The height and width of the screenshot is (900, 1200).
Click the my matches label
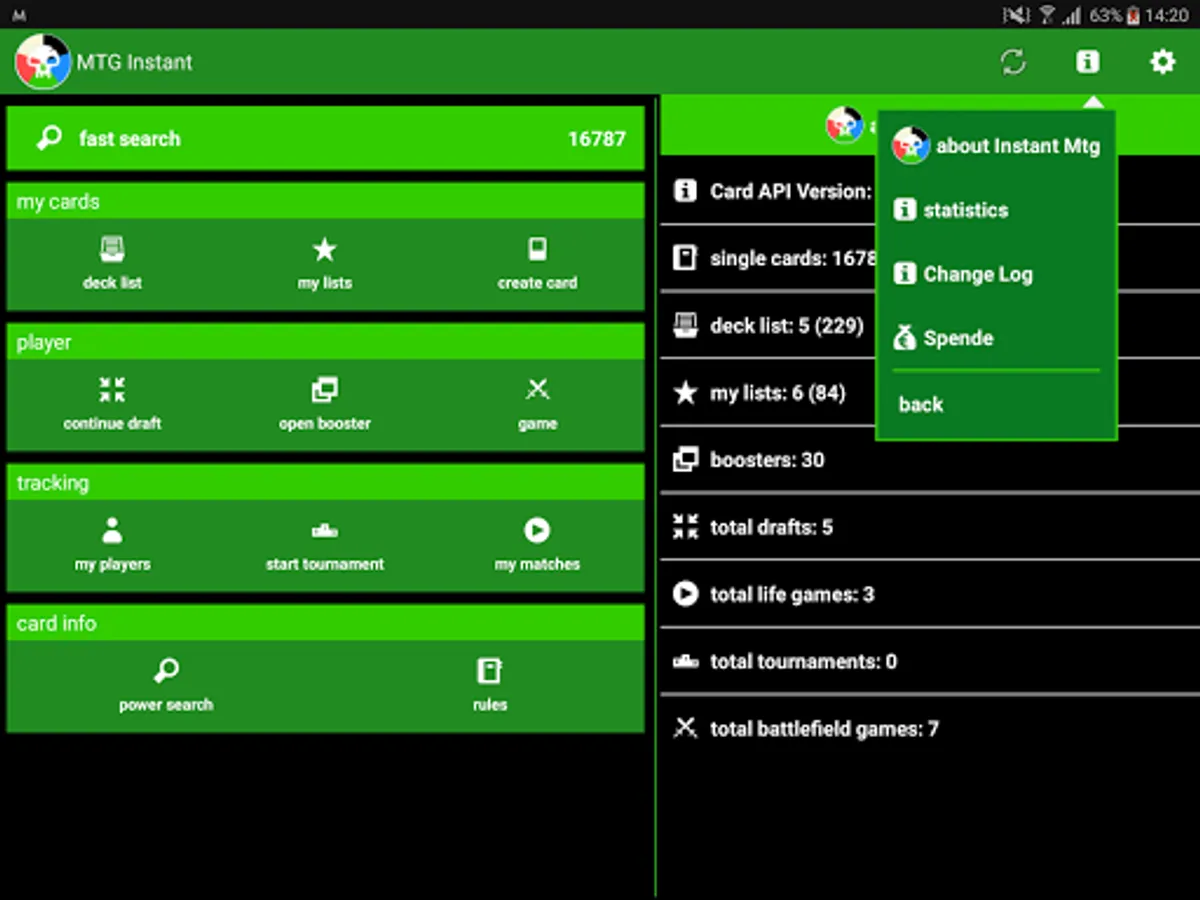click(537, 564)
